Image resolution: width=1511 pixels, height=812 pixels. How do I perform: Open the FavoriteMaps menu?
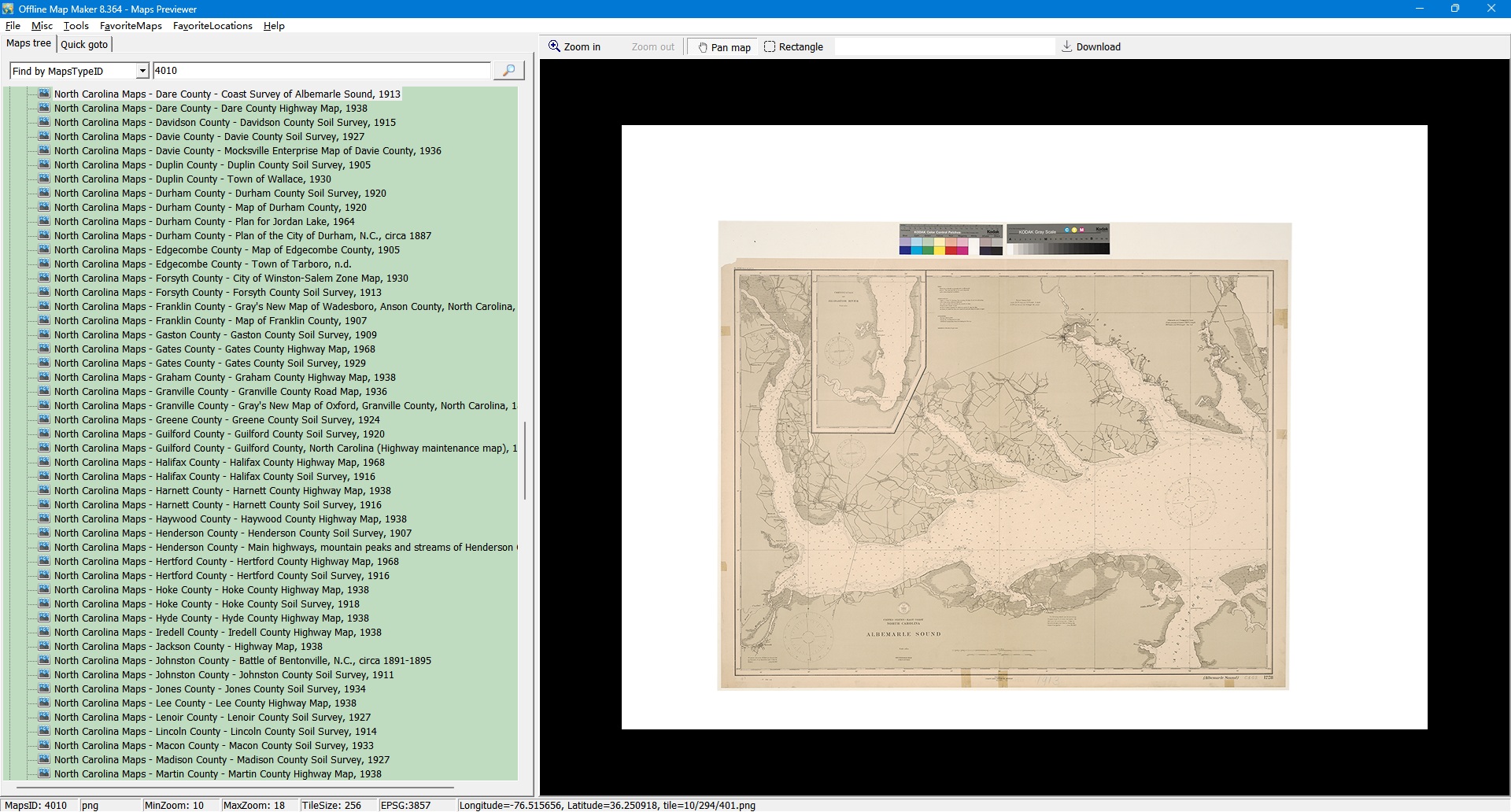[x=131, y=26]
